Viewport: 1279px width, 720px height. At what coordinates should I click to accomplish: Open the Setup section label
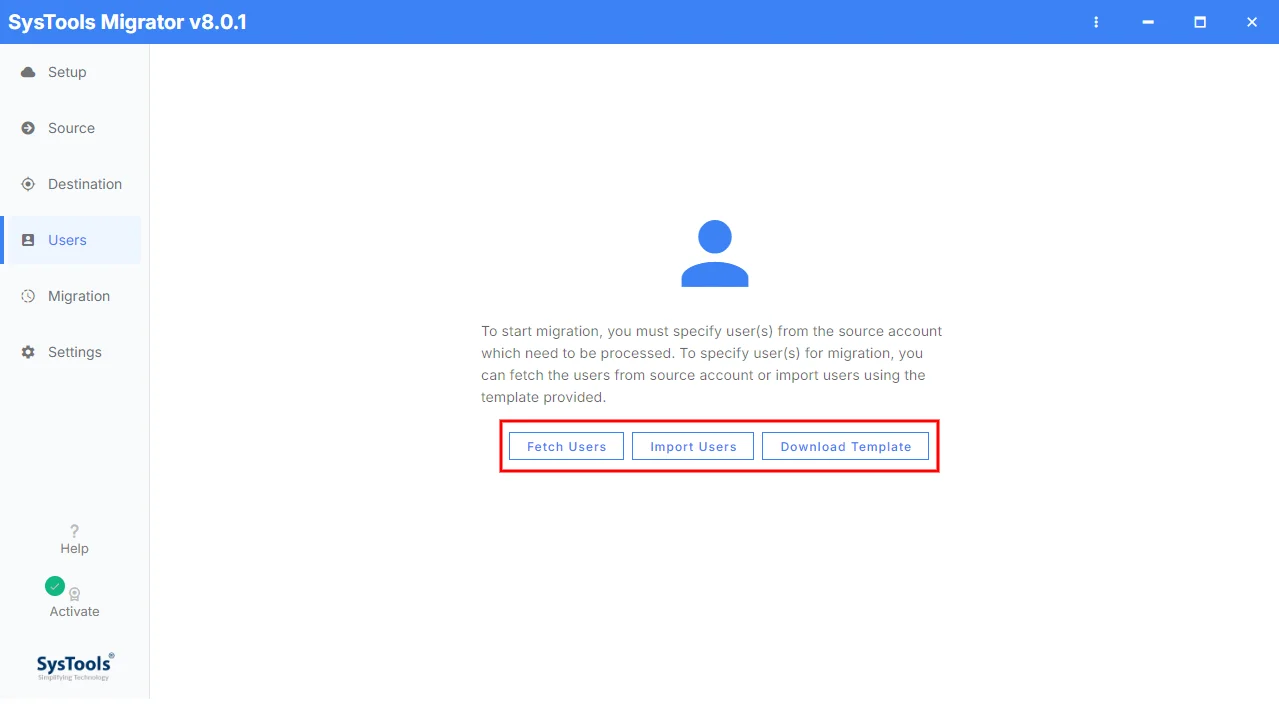(x=67, y=72)
